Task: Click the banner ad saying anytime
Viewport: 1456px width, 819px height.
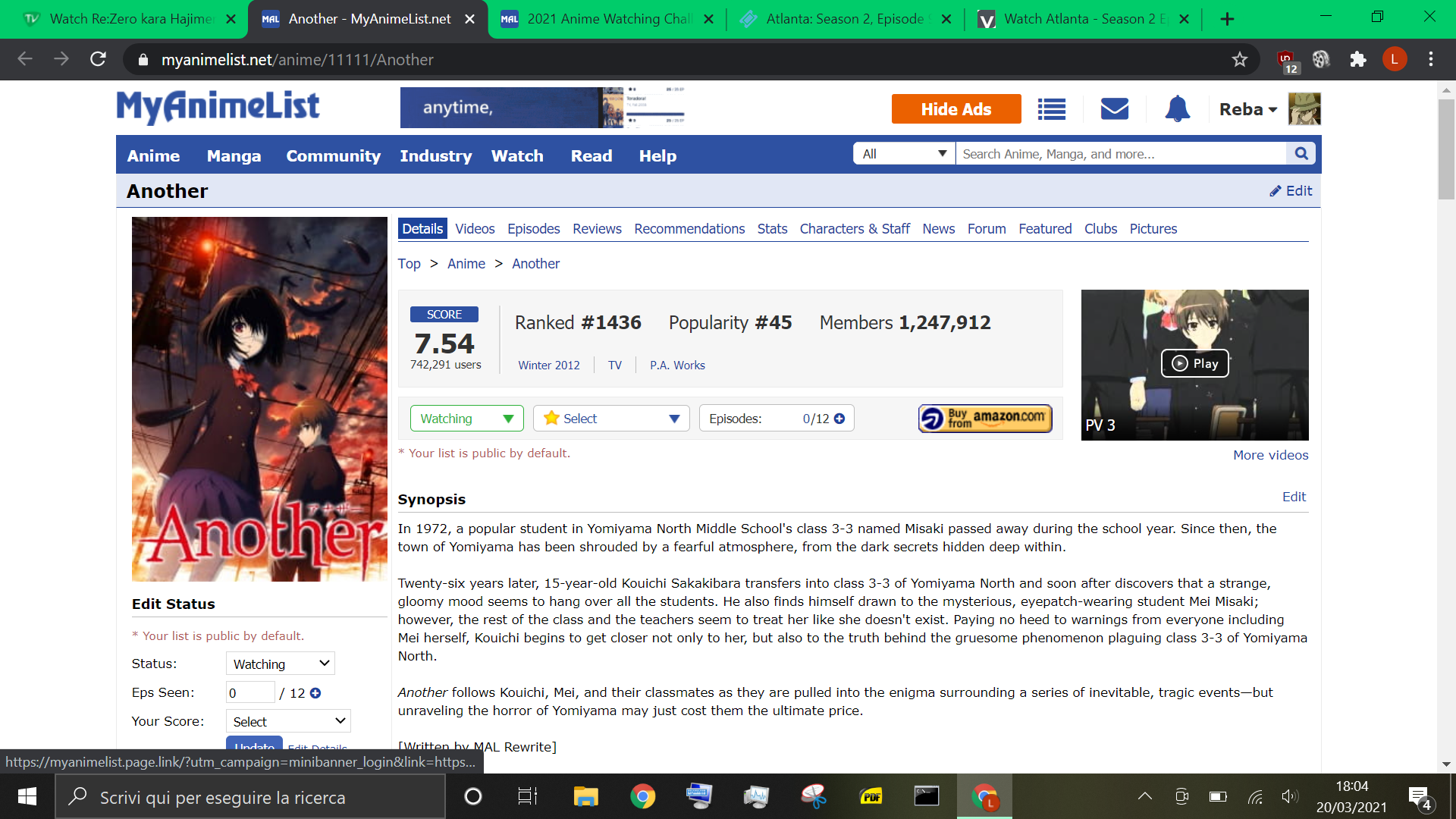Action: pyautogui.click(x=543, y=108)
